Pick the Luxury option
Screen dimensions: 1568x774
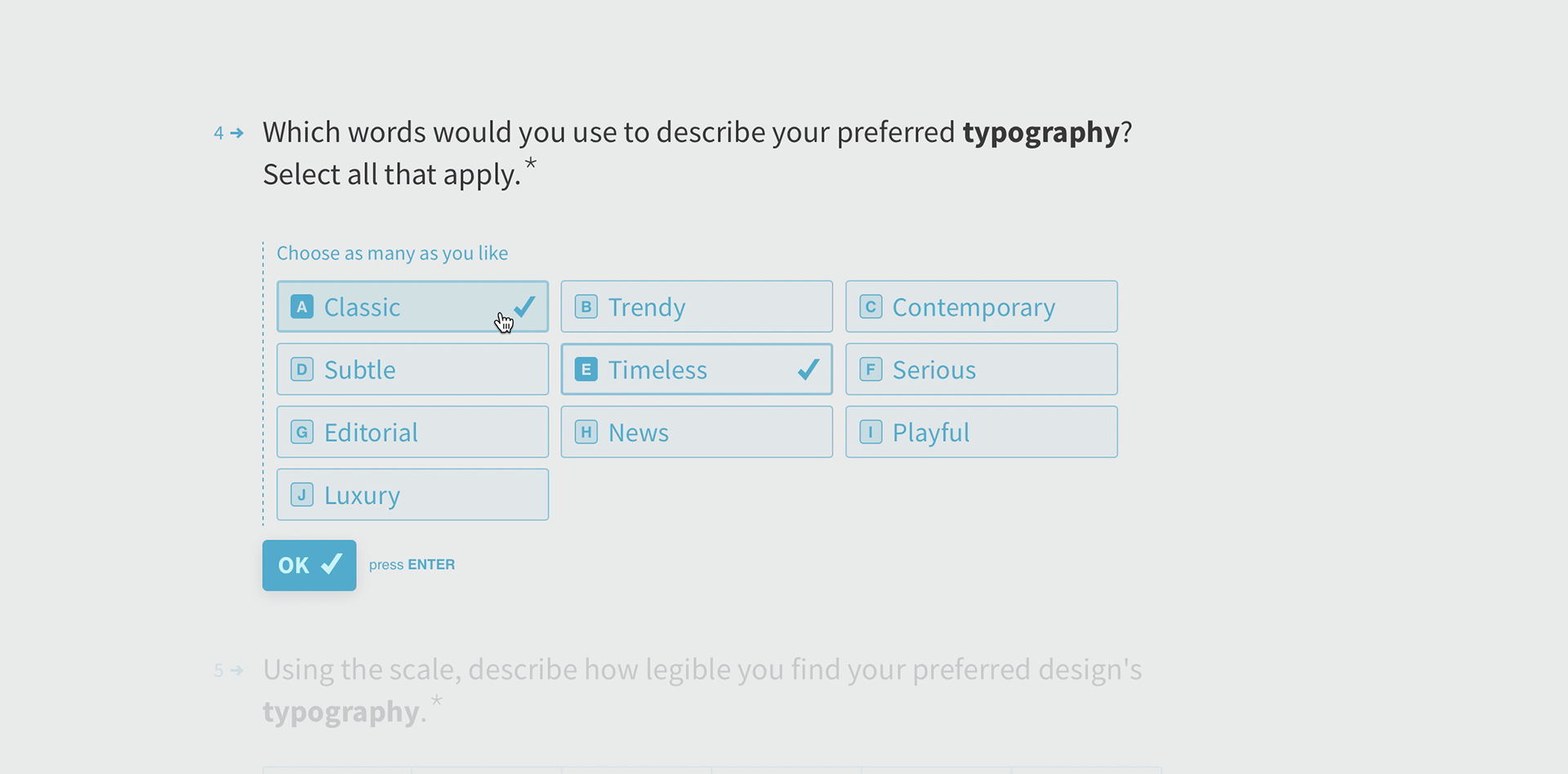click(412, 495)
